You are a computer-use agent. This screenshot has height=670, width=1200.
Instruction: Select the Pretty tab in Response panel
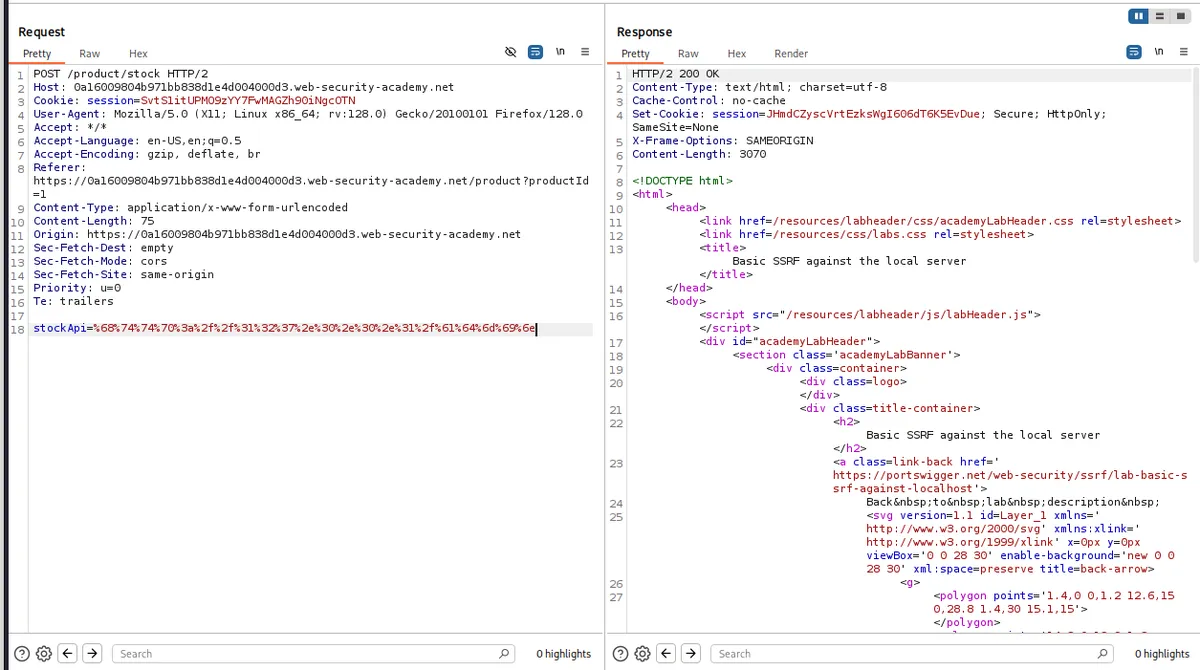635,53
